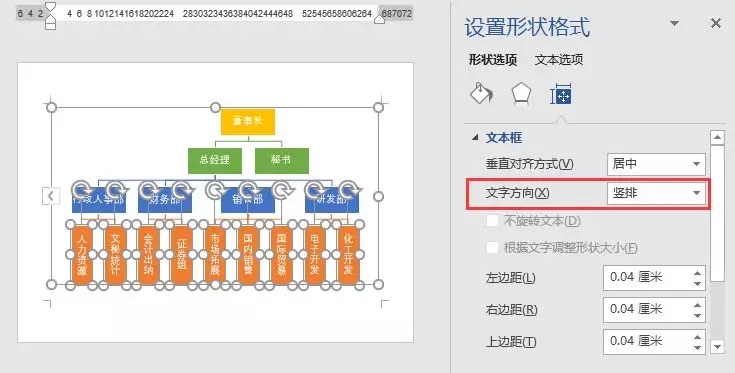Increase the 左边距 value with up arrow
The width and height of the screenshot is (735, 373).
698,273
